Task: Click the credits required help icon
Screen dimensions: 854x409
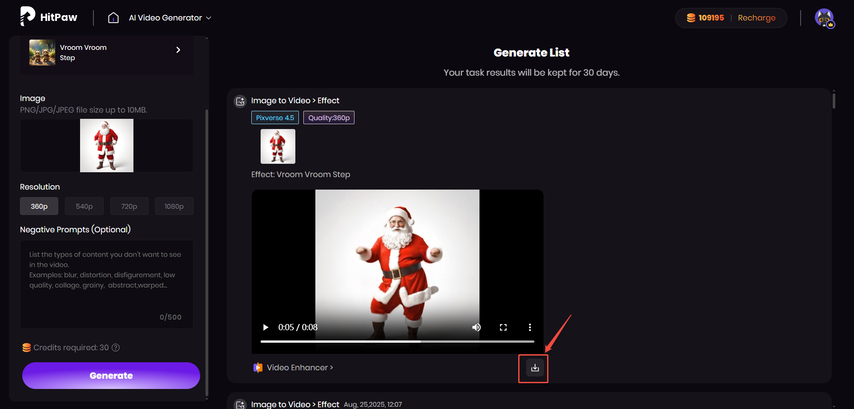Action: pyautogui.click(x=115, y=347)
